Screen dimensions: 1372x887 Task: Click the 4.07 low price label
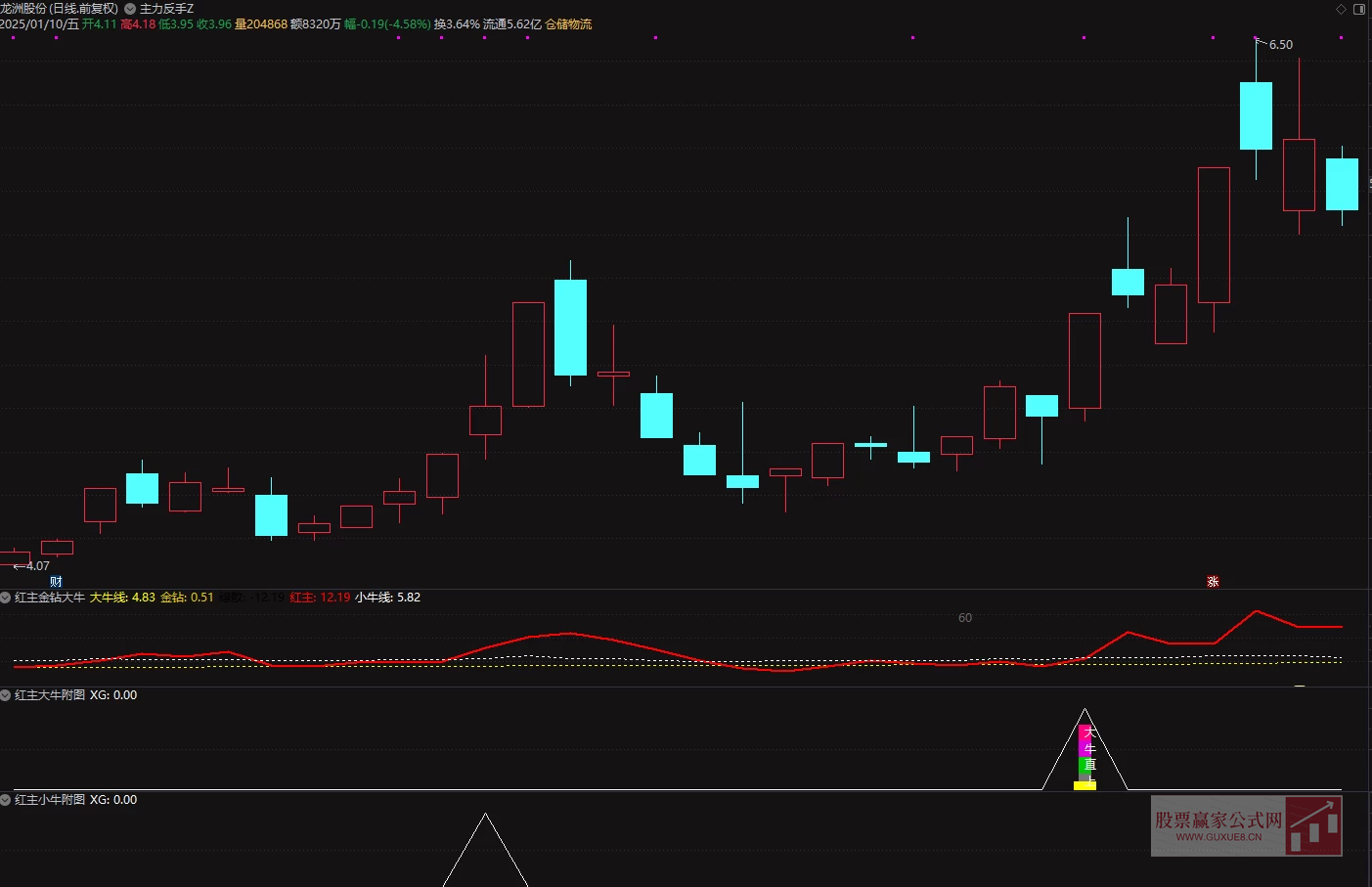point(37,566)
